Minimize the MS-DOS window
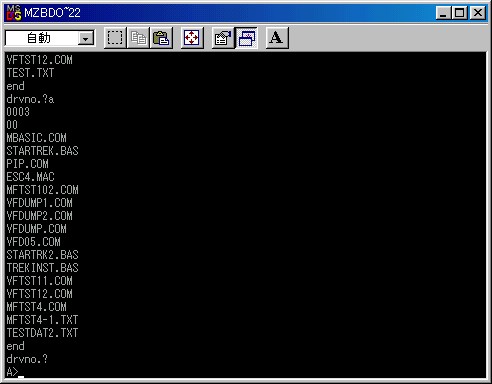Image resolution: width=492 pixels, height=384 pixels. coord(443,13)
